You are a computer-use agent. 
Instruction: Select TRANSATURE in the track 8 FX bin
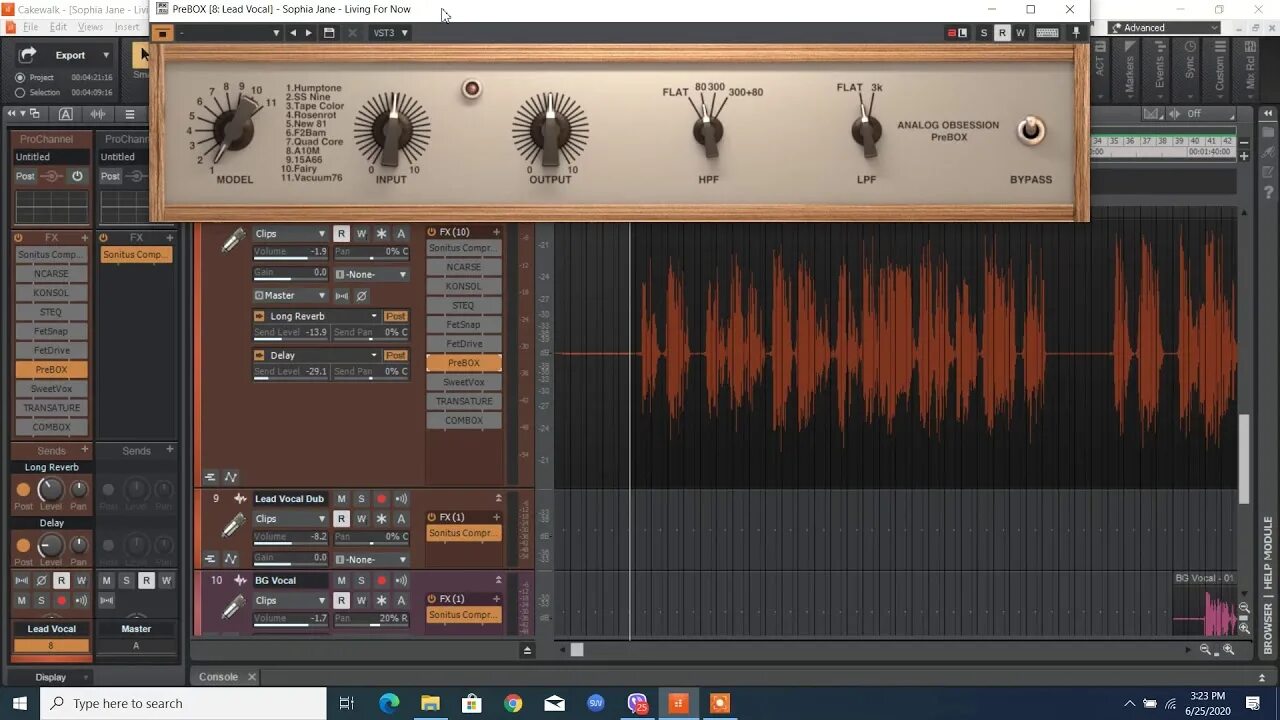point(464,401)
